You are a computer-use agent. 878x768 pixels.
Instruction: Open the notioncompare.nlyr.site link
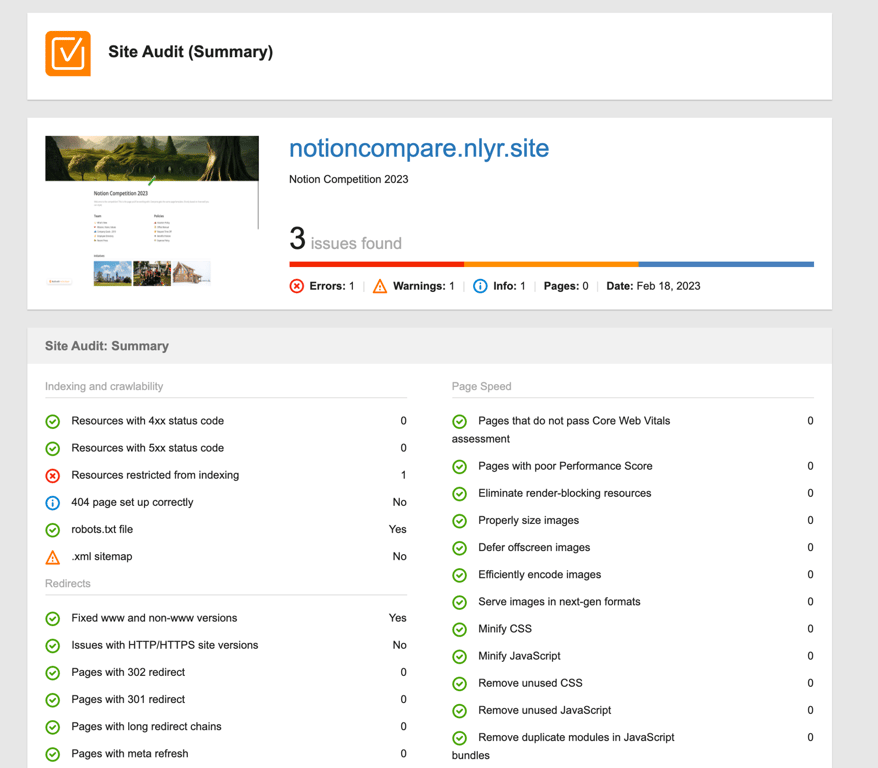[x=419, y=148]
